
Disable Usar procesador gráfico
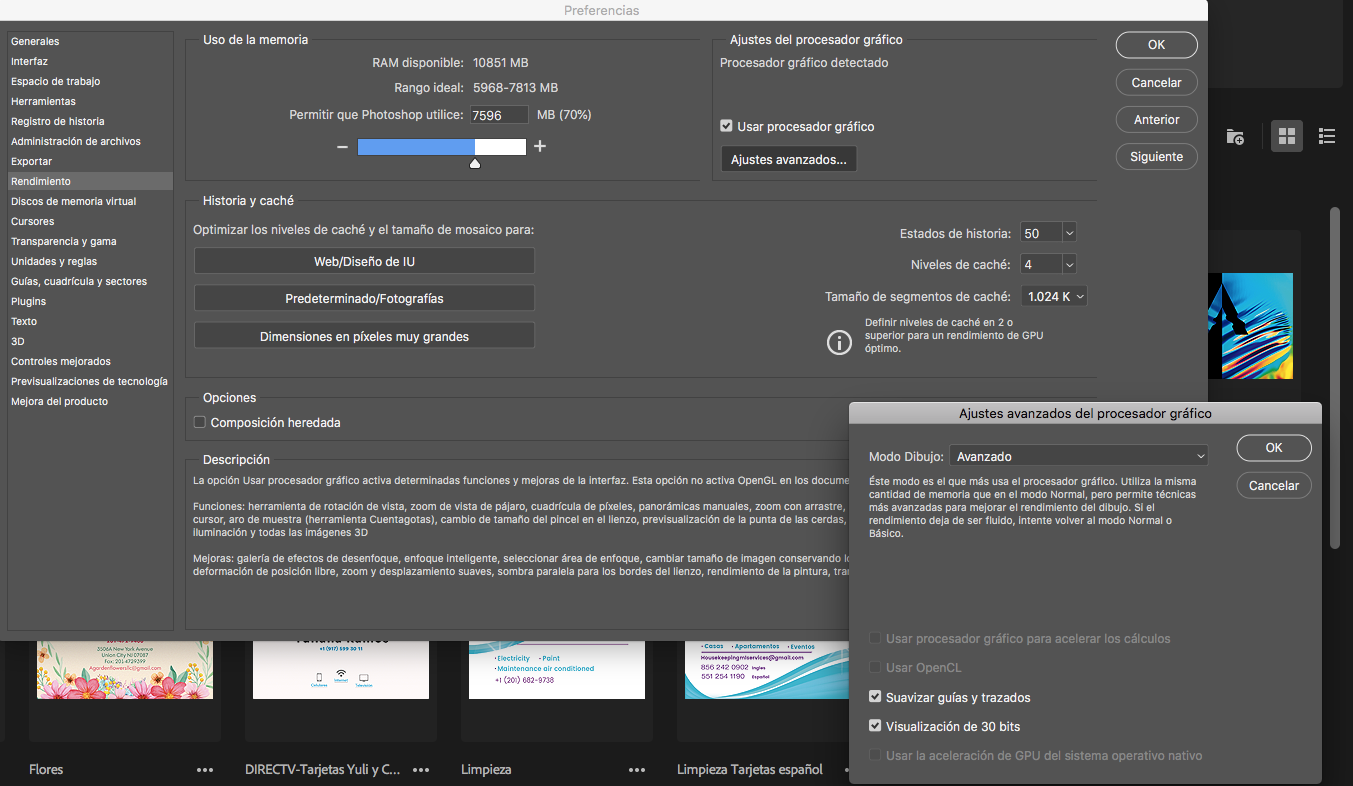tap(725, 126)
